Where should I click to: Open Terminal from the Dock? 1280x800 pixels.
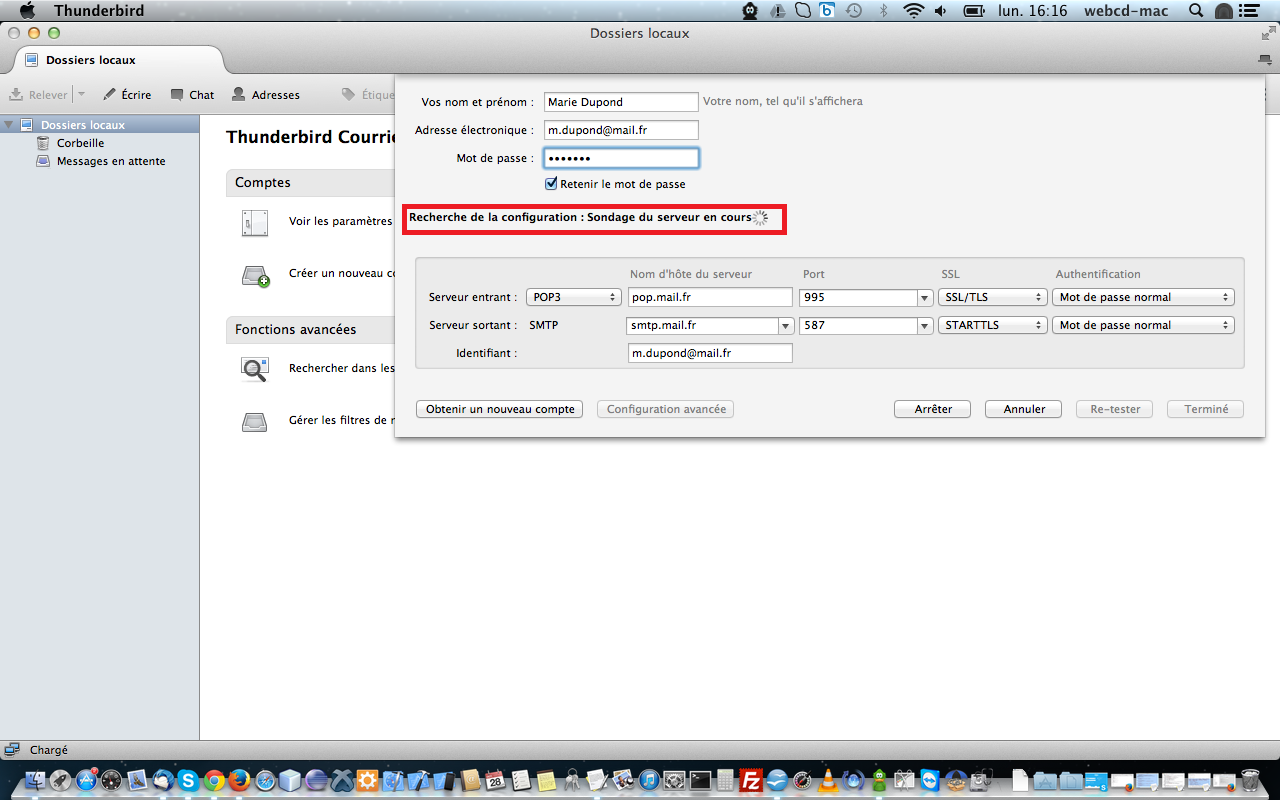(700, 780)
